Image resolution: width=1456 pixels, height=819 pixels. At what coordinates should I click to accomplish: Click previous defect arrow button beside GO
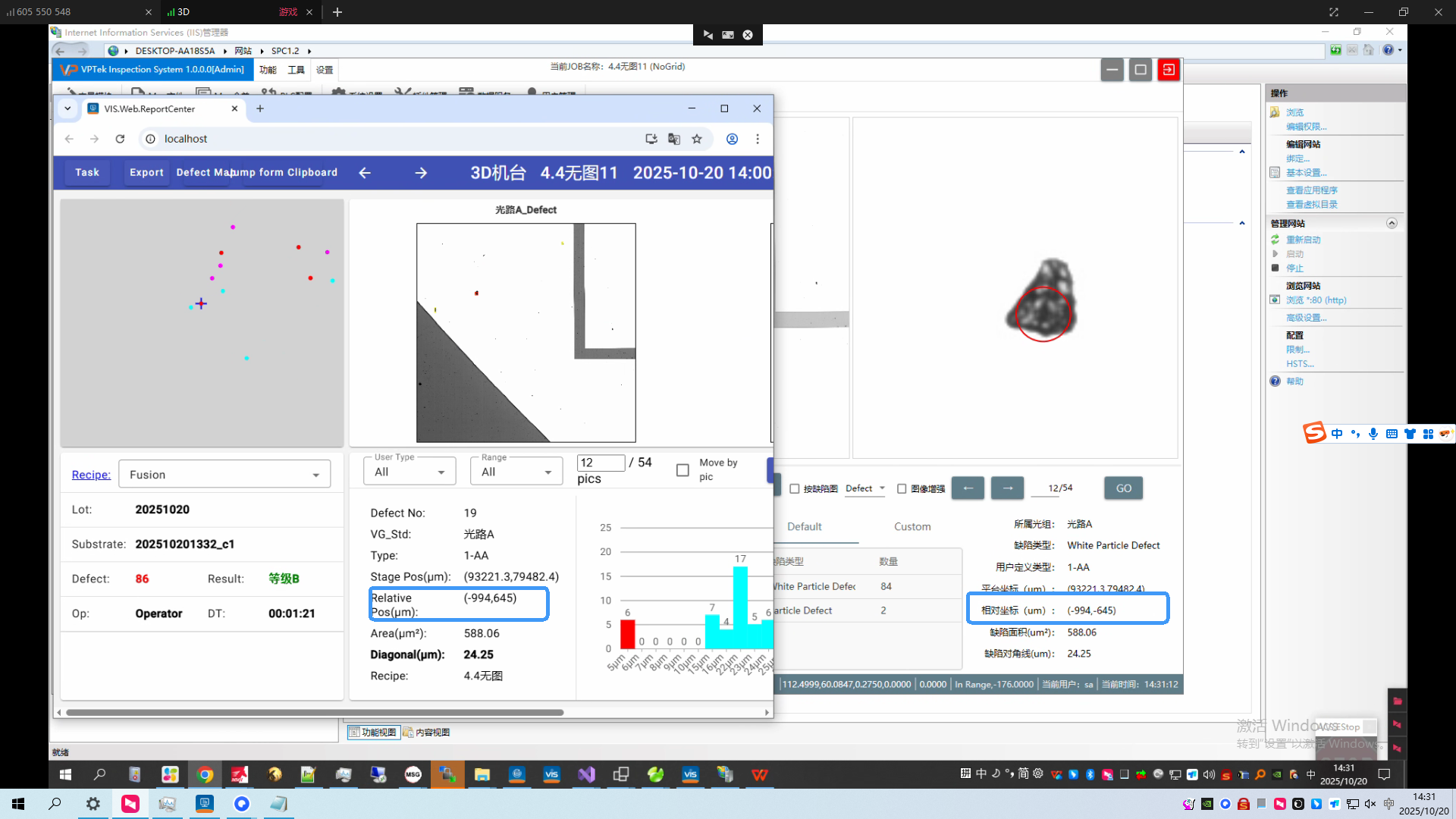point(968,488)
